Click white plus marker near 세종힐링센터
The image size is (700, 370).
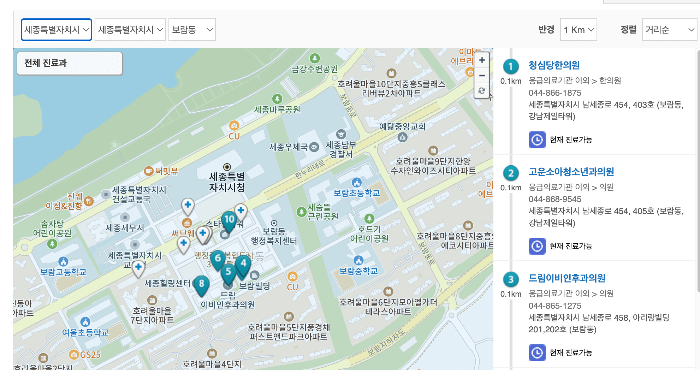click(x=138, y=269)
